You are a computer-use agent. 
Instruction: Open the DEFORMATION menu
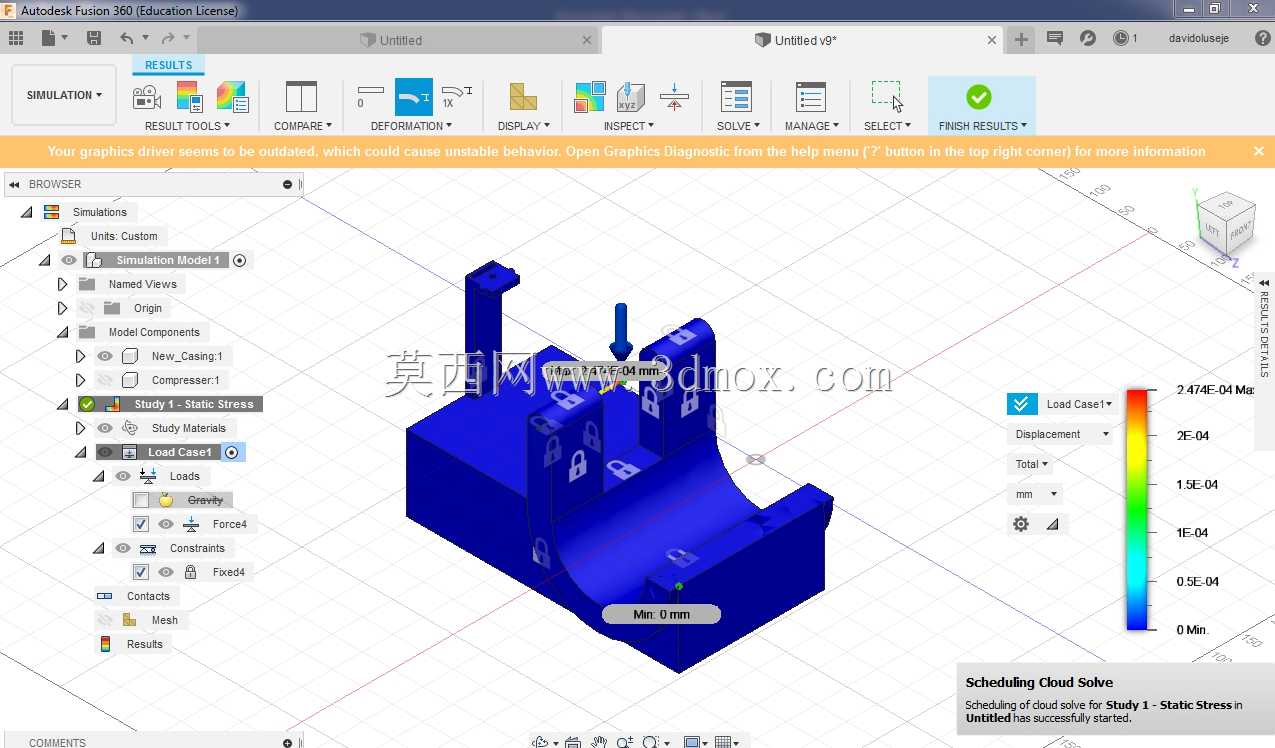coord(411,126)
